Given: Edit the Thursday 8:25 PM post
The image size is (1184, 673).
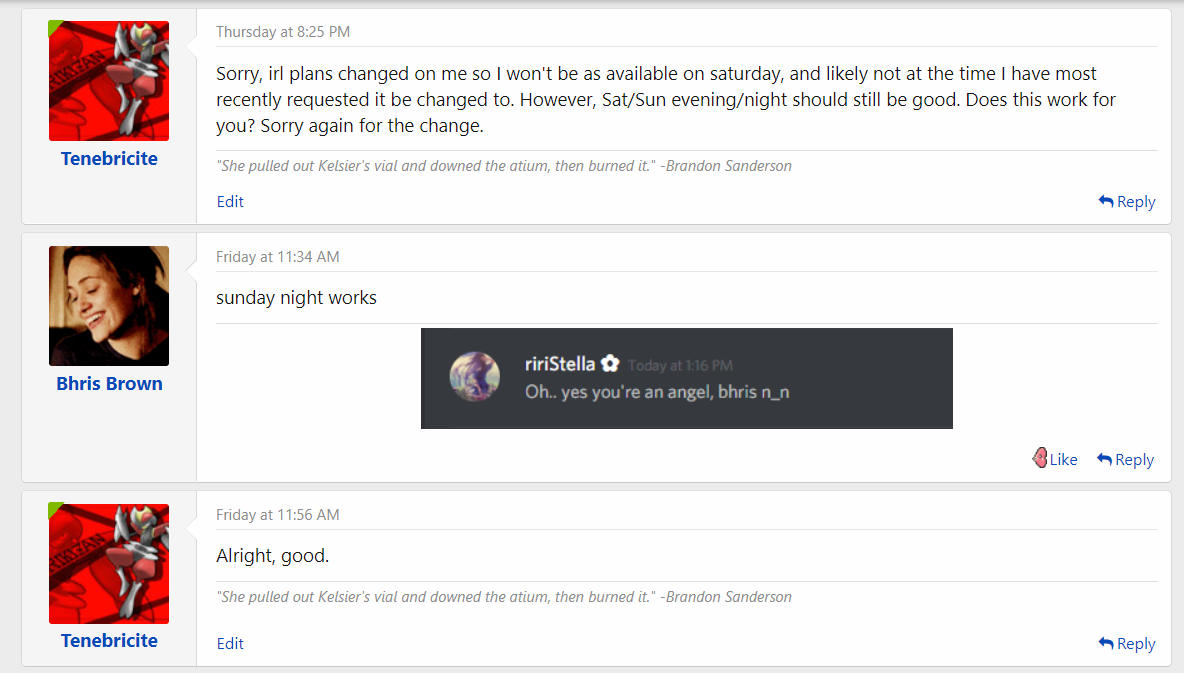Looking at the screenshot, I should click(230, 202).
